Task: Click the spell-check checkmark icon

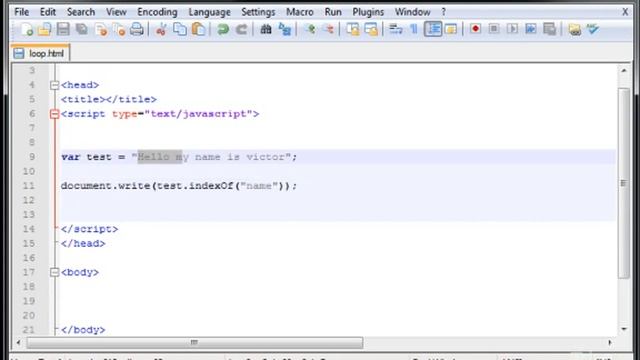Action: [593, 29]
